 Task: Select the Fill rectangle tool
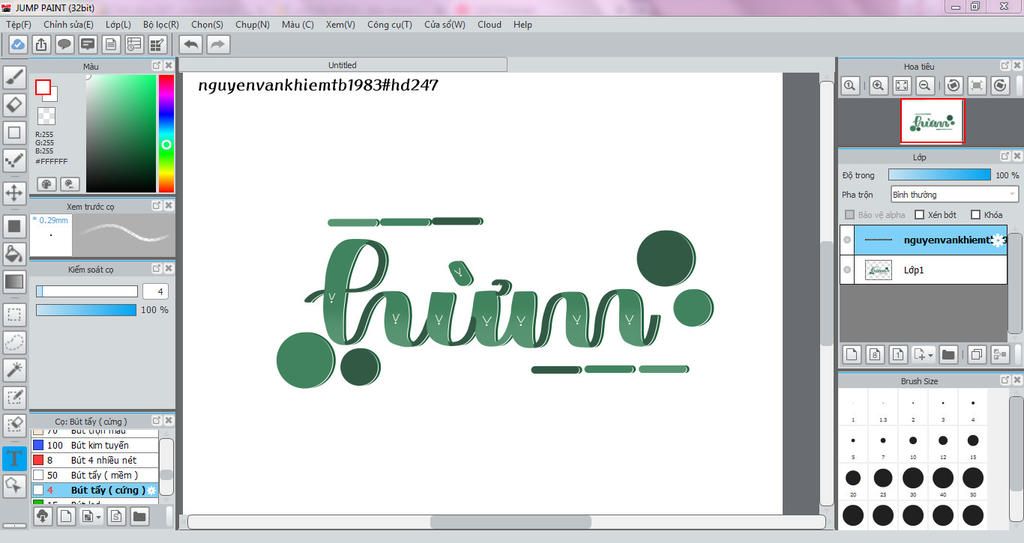tap(14, 226)
